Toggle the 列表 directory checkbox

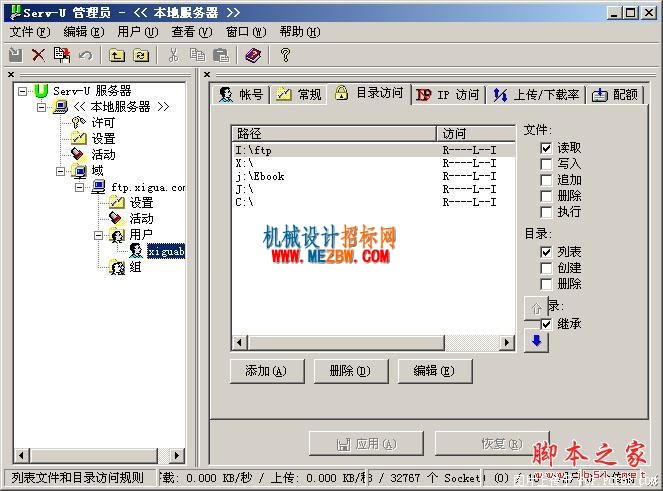point(546,252)
